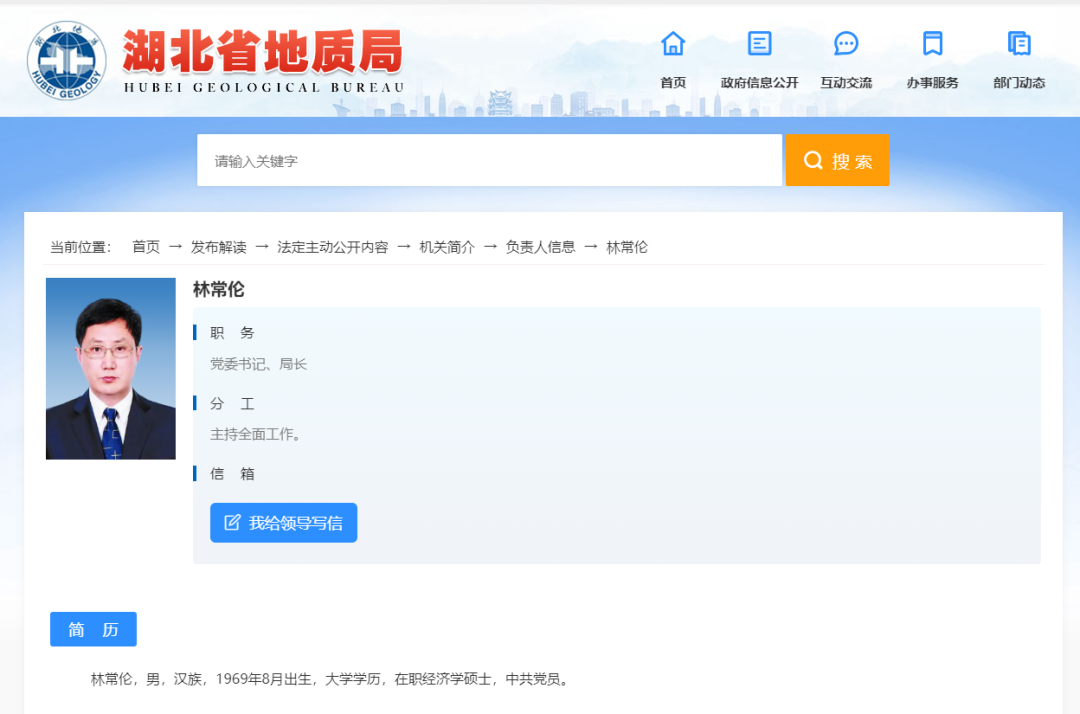Open the 首页 navigation menu label

(x=673, y=83)
